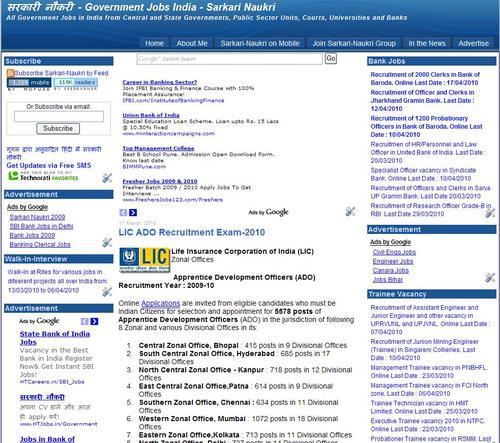This screenshot has width=500, height=443.
Task: Click the previous arrow in the left sidebar ad block
Action: [x=85, y=321]
